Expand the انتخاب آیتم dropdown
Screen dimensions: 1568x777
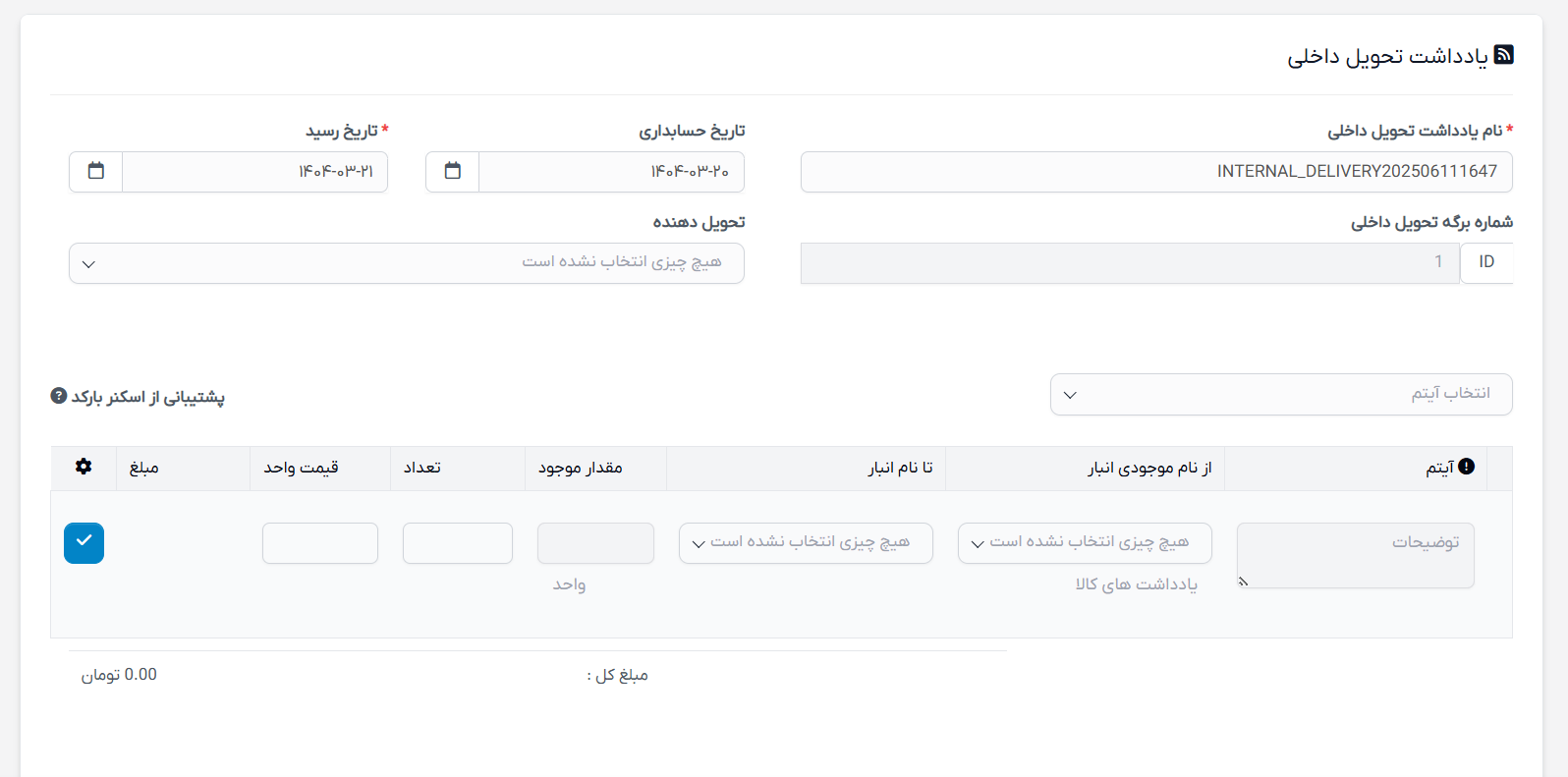[x=1281, y=394]
